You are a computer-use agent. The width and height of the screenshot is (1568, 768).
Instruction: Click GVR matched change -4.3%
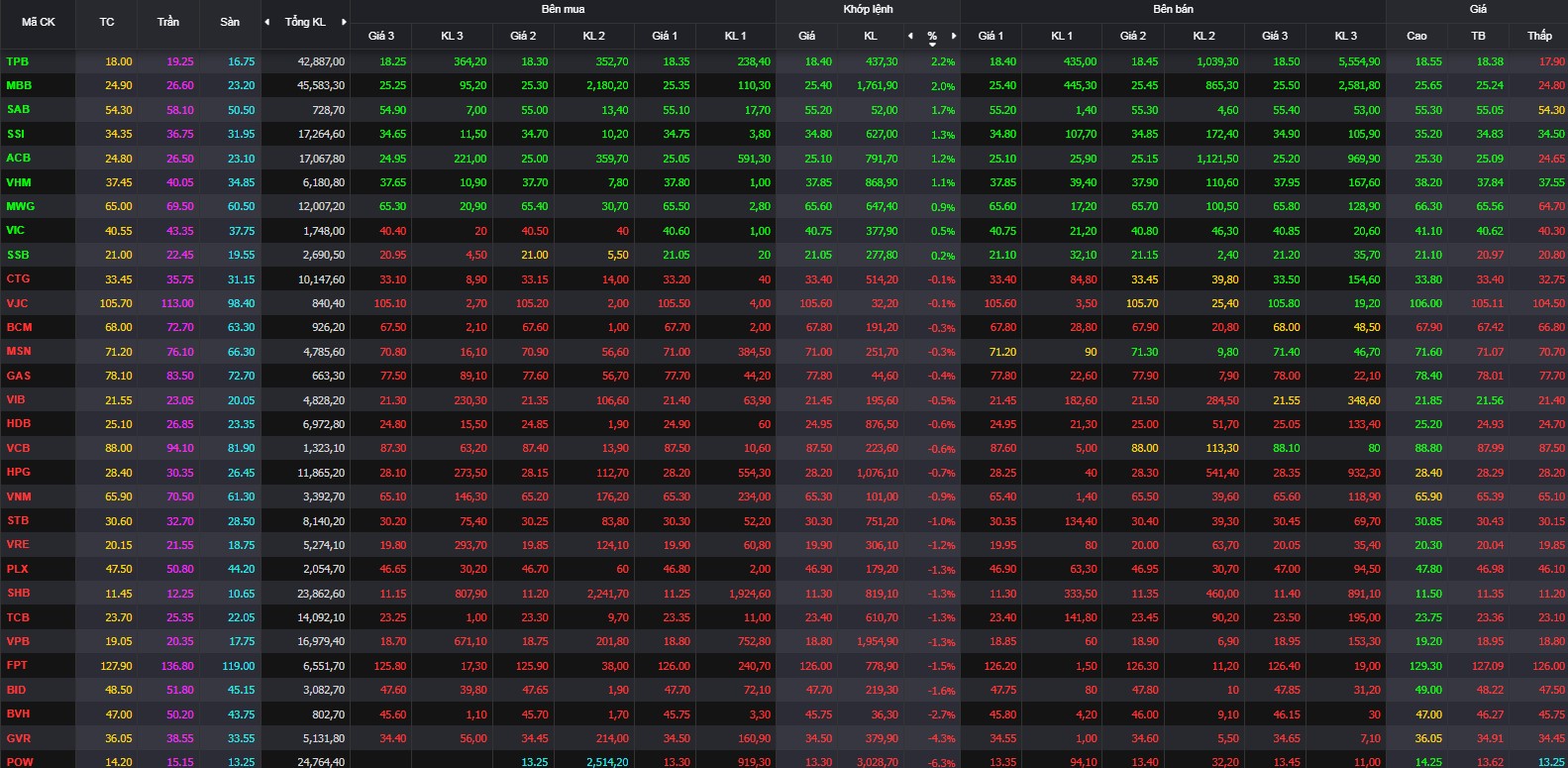pos(941,738)
